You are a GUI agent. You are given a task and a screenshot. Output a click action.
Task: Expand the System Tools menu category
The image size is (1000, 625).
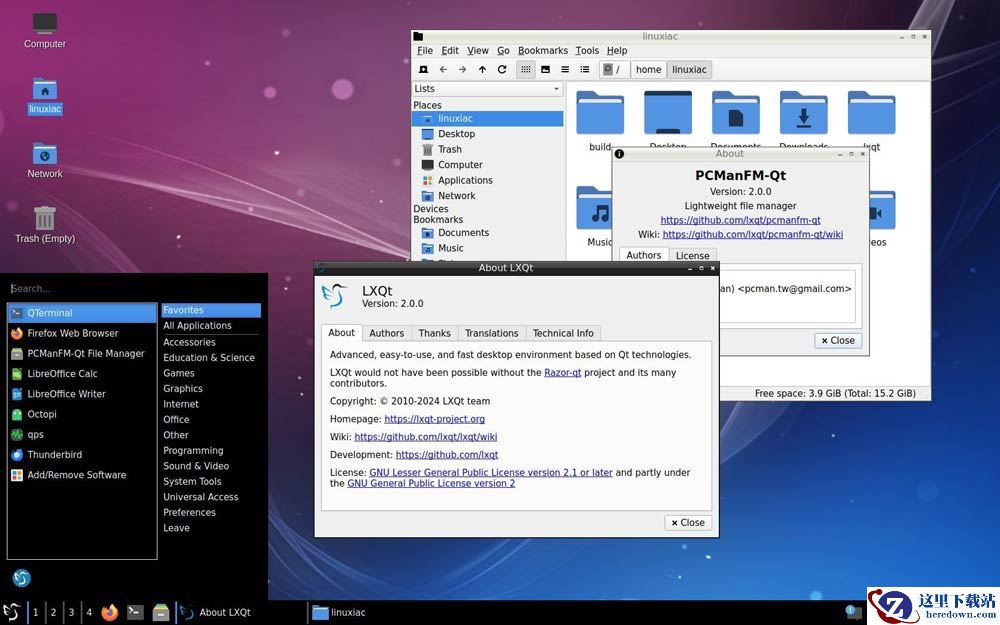[x=211, y=482]
